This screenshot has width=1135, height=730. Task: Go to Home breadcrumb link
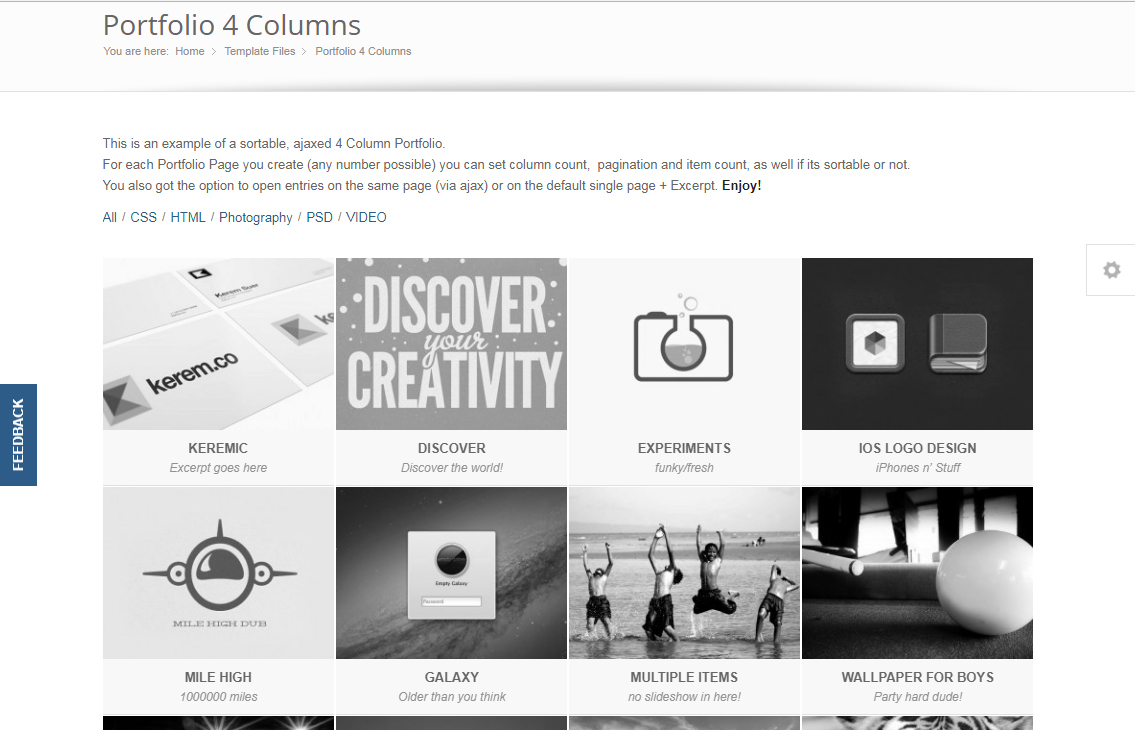tap(189, 51)
